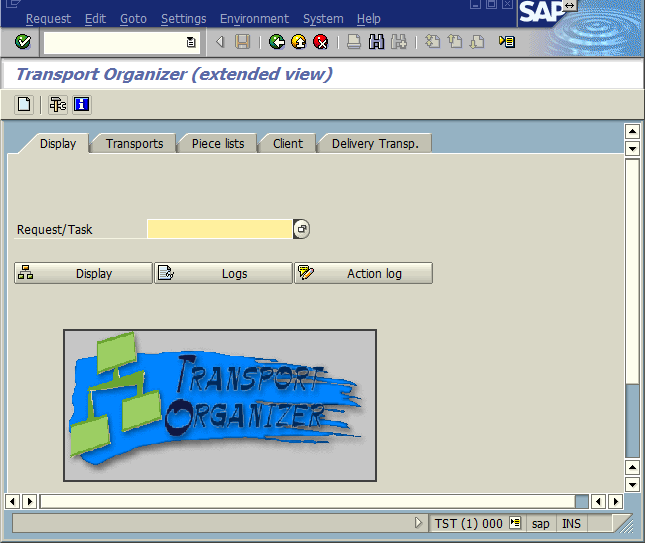The image size is (645, 543).
Task: Open the Request/Task value help button
Action: [302, 229]
